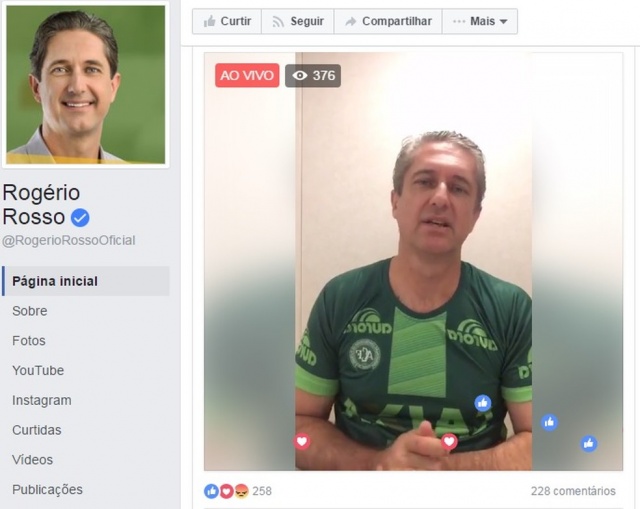Click the Curtir thumbs-up button
Viewport: 640px width, 509px height.
pyautogui.click(x=227, y=21)
